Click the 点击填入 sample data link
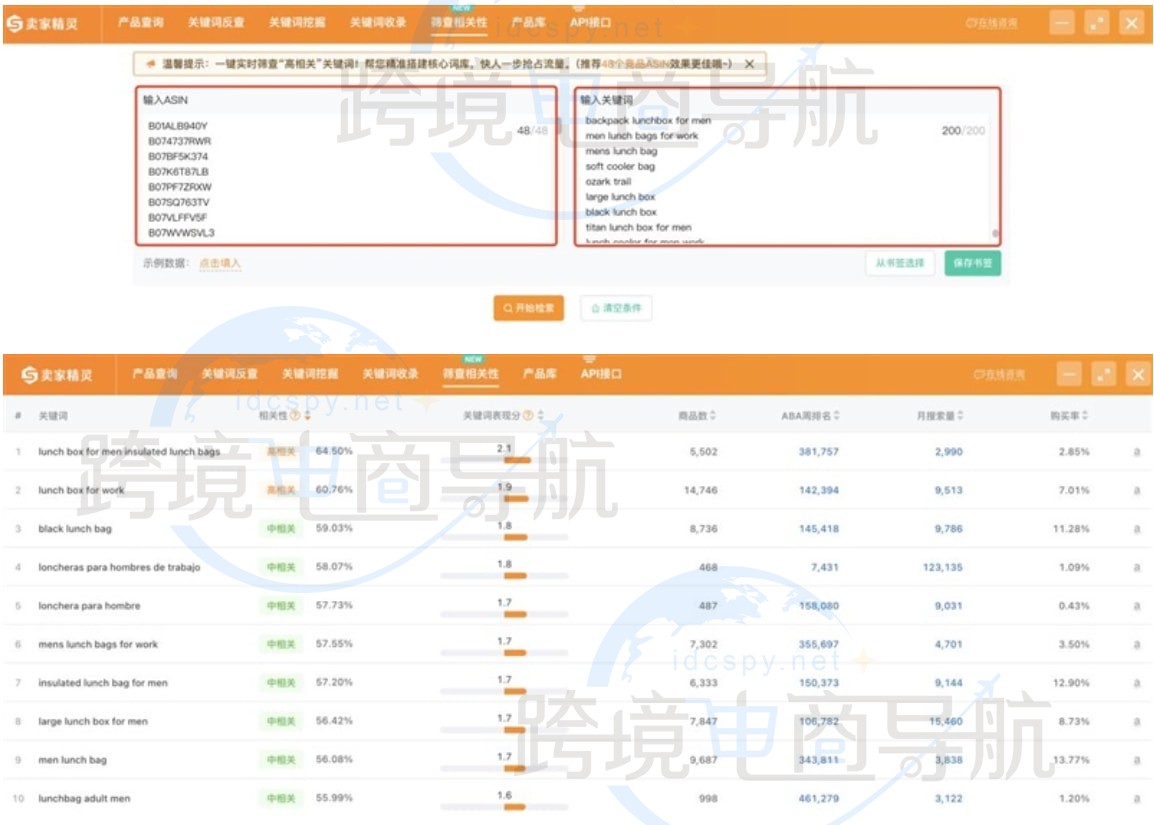1154x825 pixels. tap(219, 263)
